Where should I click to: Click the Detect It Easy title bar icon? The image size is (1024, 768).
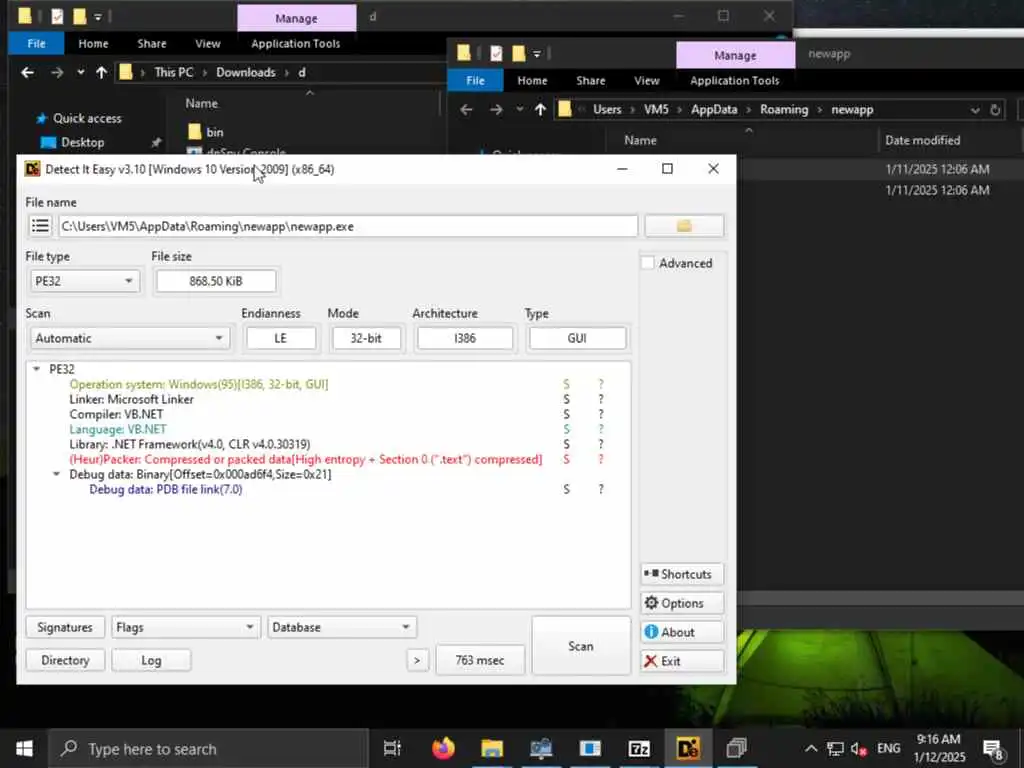pos(32,169)
